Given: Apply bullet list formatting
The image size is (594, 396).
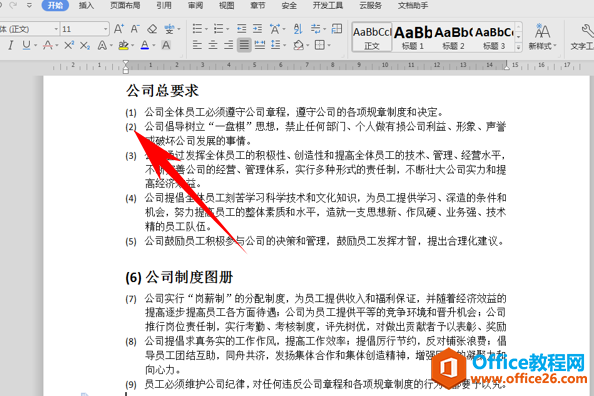Looking at the screenshot, I should pos(197,29).
